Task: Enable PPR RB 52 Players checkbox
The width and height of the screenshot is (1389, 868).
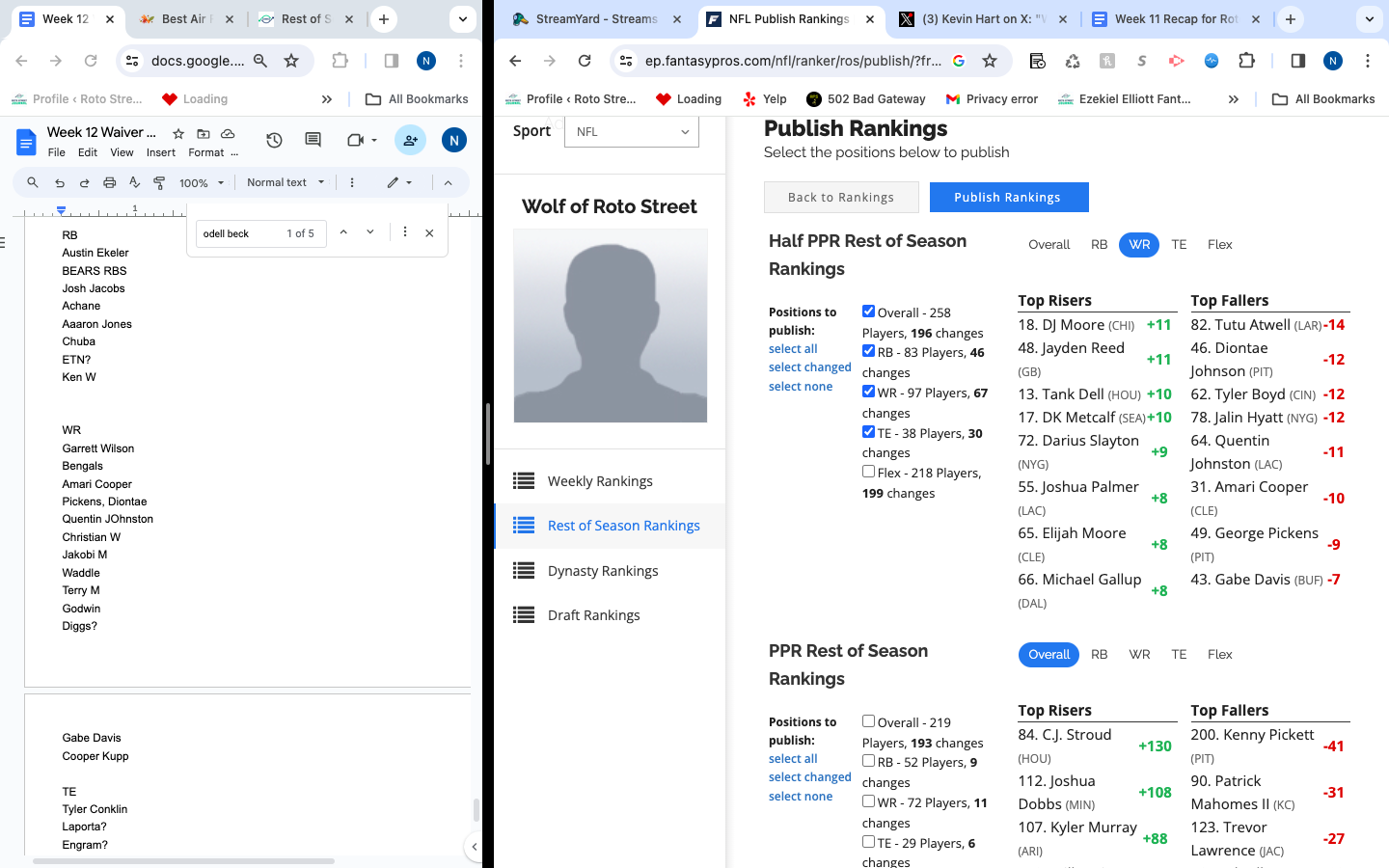Action: click(x=868, y=761)
